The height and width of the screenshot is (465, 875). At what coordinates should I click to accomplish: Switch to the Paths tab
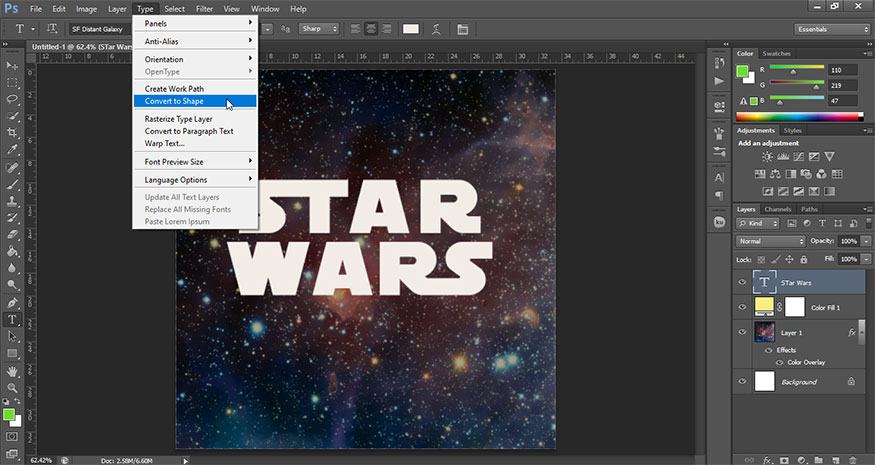click(x=809, y=209)
